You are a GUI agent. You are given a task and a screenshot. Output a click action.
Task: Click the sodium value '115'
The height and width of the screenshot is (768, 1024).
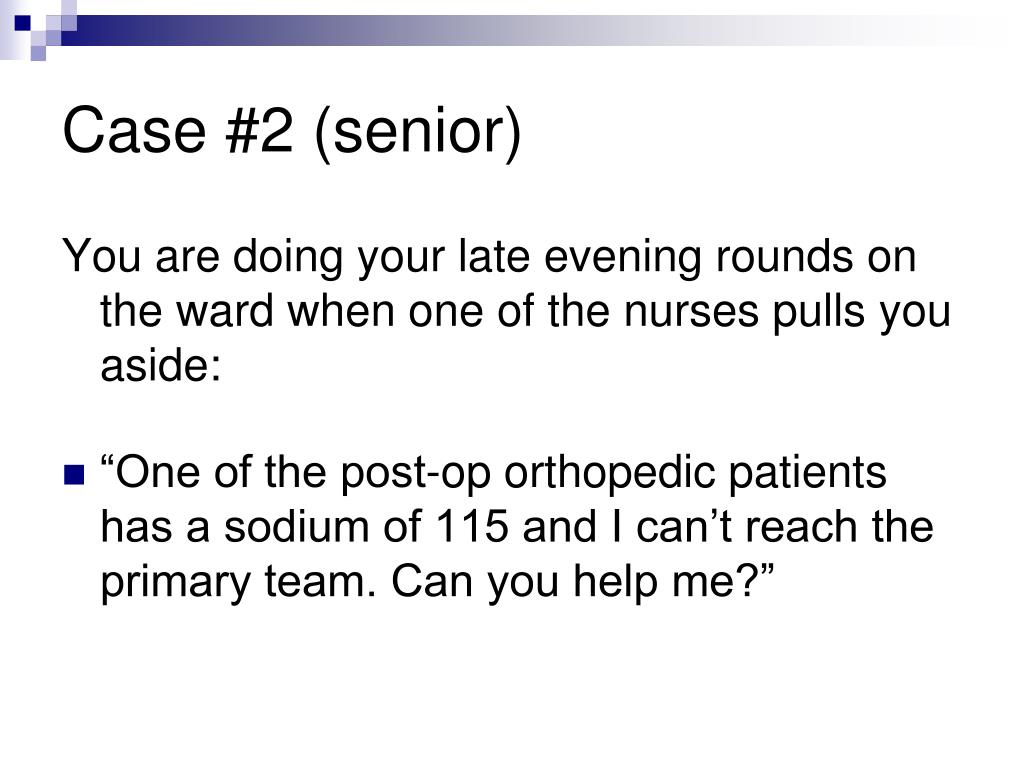click(472, 526)
